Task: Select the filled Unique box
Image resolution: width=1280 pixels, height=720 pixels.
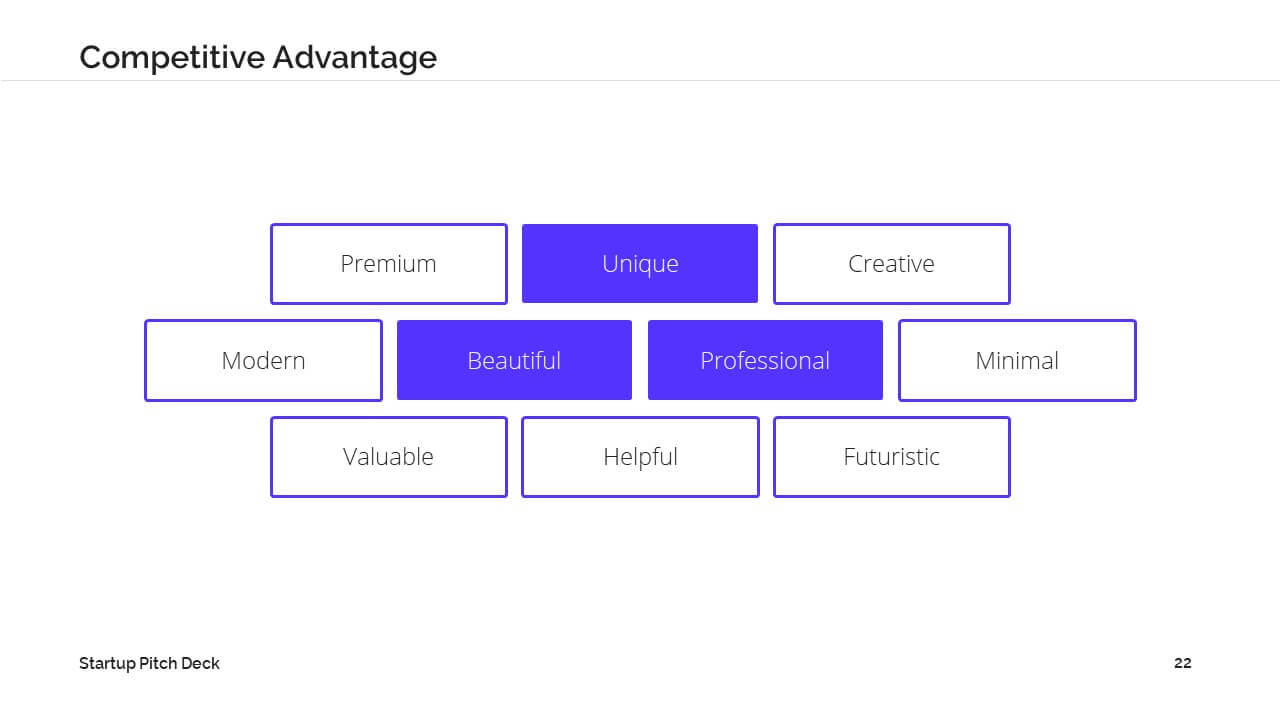Action: coord(640,264)
